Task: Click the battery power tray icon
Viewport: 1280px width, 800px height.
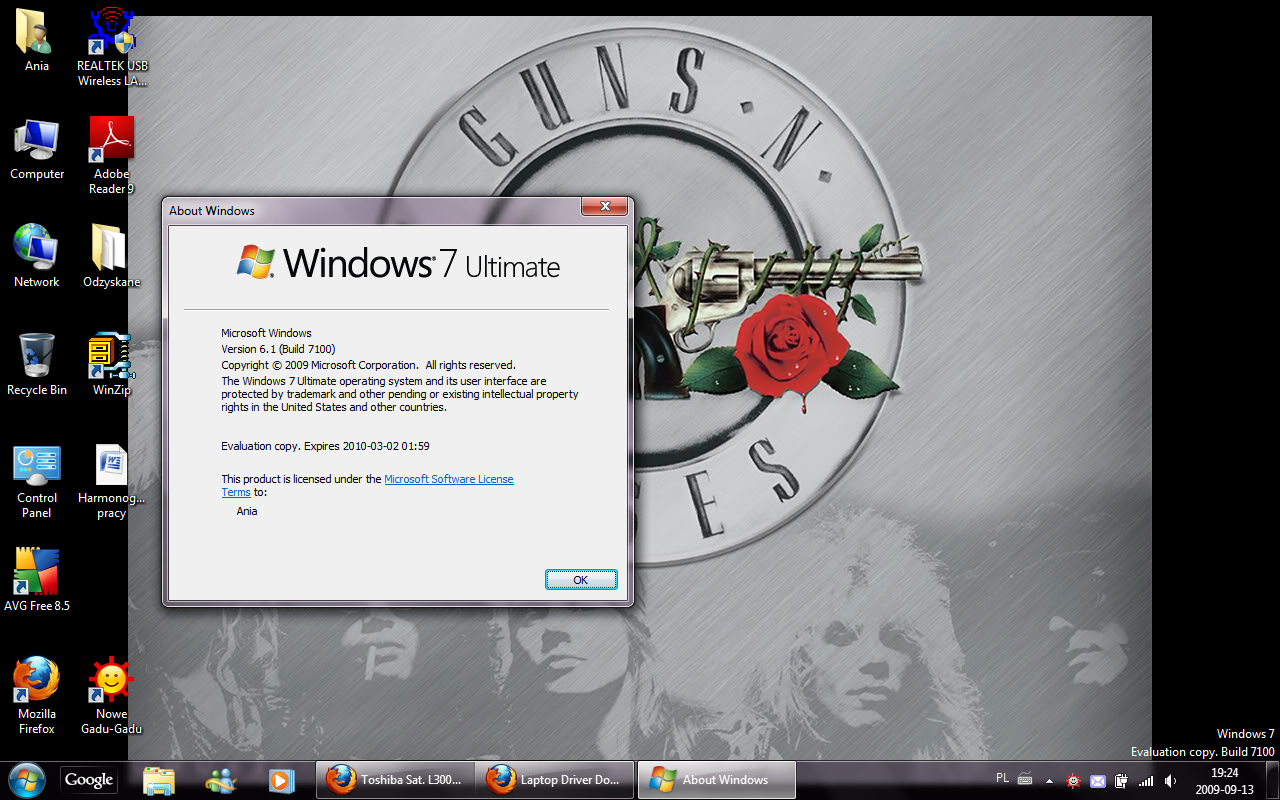Action: click(x=1122, y=780)
